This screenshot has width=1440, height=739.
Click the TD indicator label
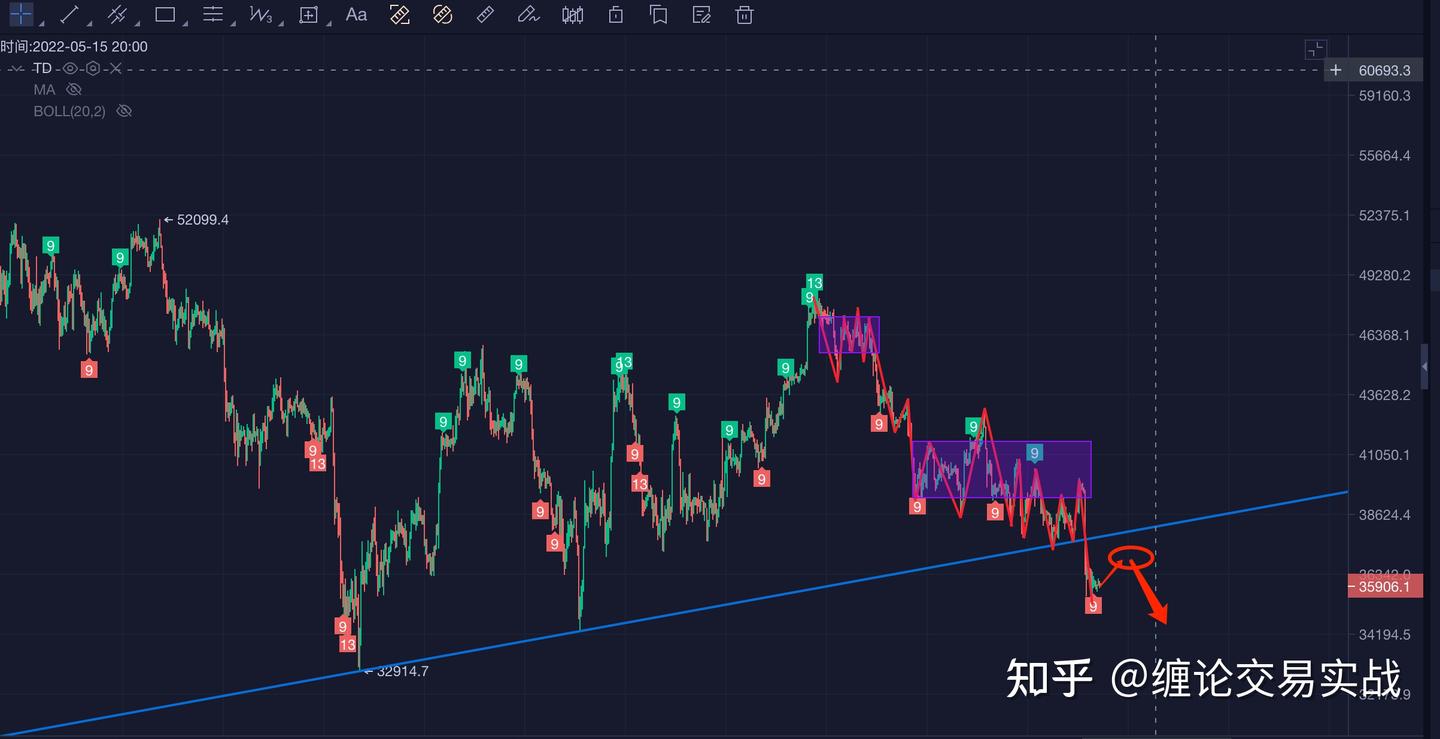pyautogui.click(x=42, y=67)
